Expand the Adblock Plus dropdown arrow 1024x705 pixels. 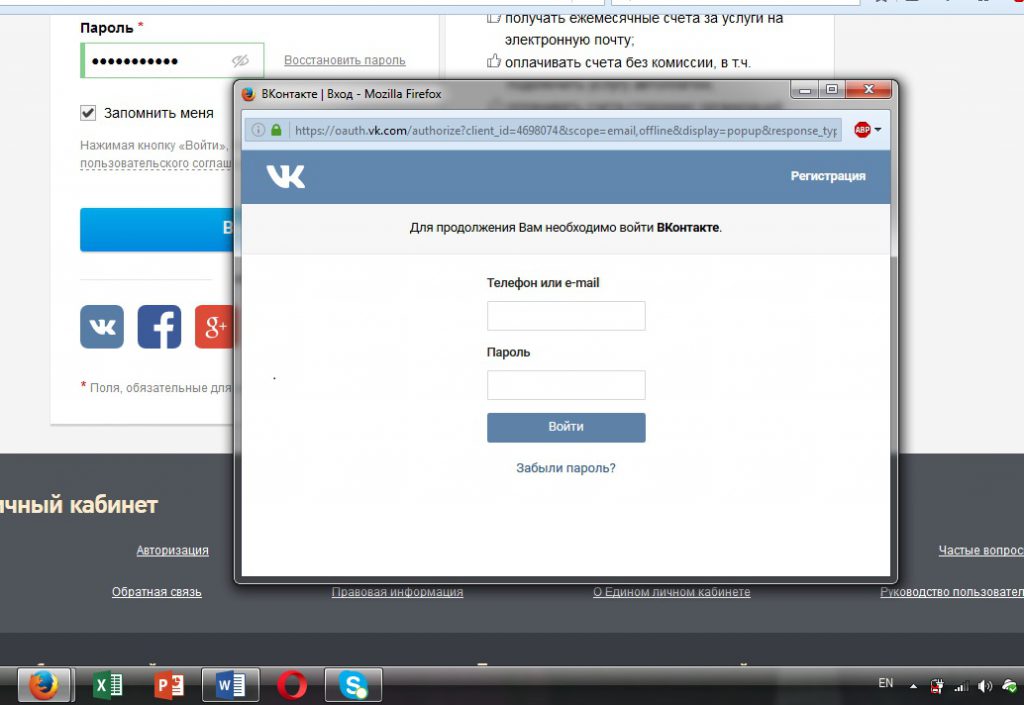tap(878, 130)
